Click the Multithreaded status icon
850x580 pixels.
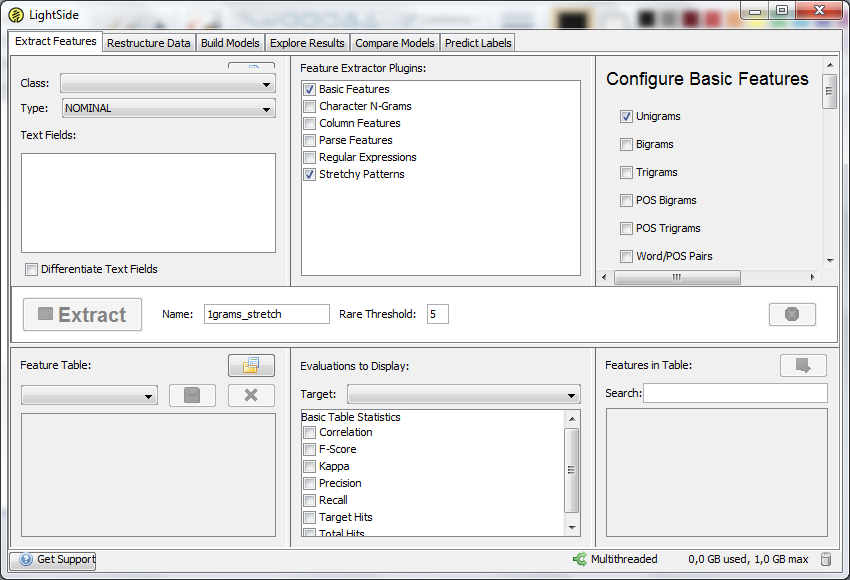579,559
